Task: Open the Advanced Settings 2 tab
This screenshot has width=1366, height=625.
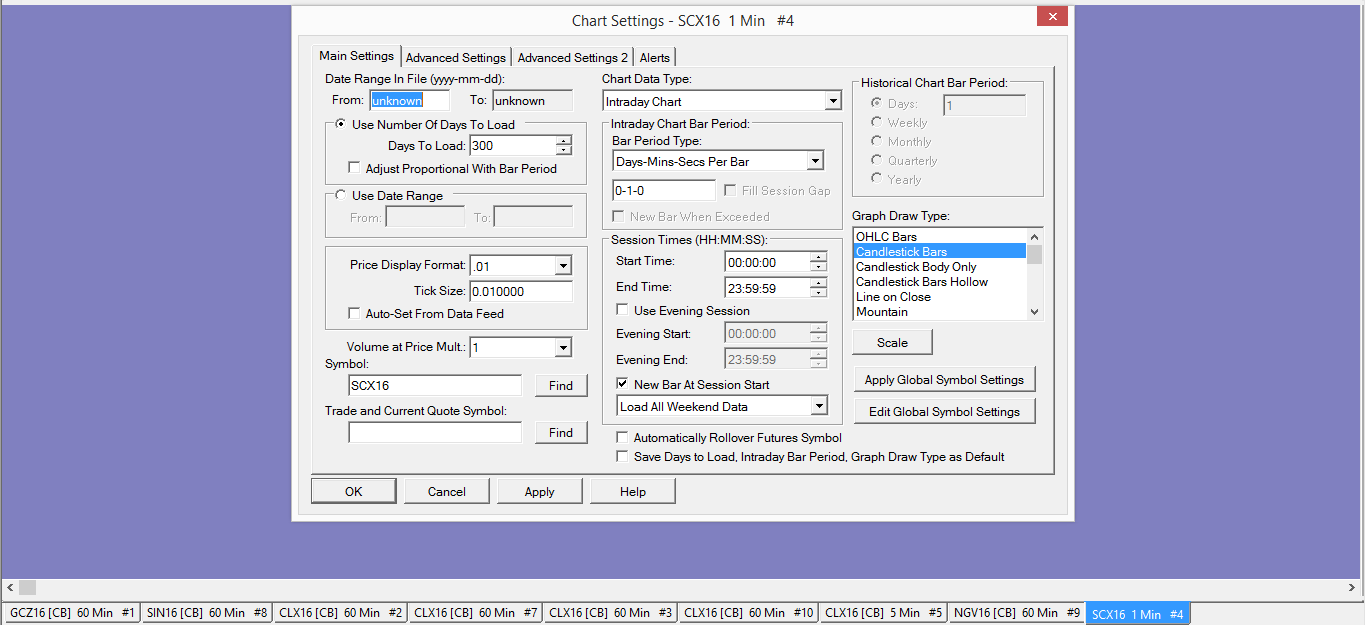Action: click(573, 57)
